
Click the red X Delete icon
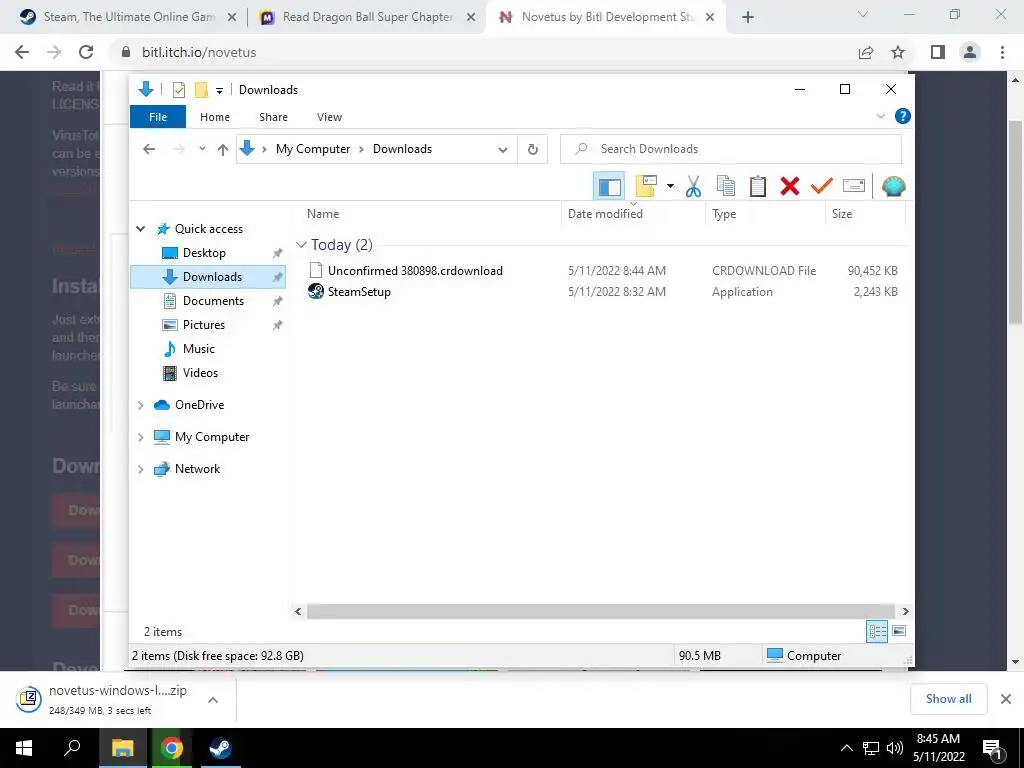[x=790, y=187]
